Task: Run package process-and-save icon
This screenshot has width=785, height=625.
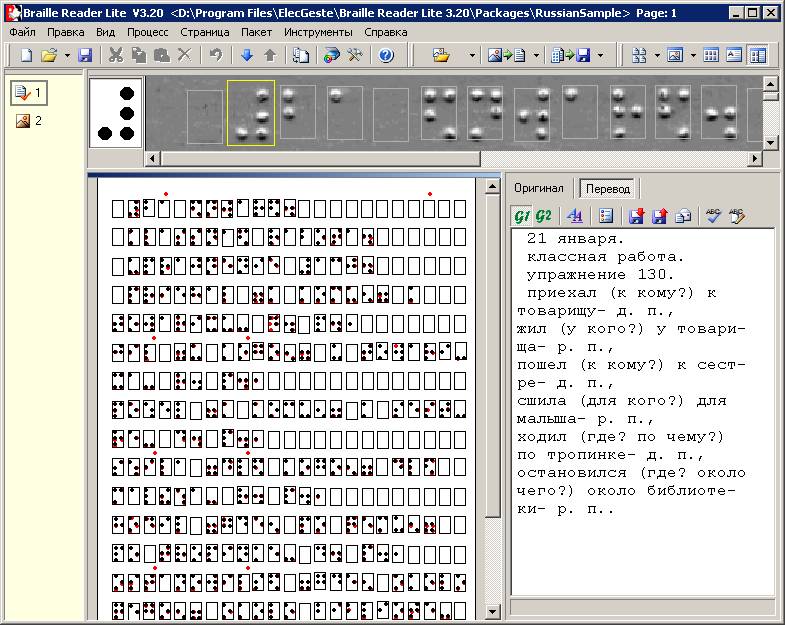Action: click(x=571, y=55)
